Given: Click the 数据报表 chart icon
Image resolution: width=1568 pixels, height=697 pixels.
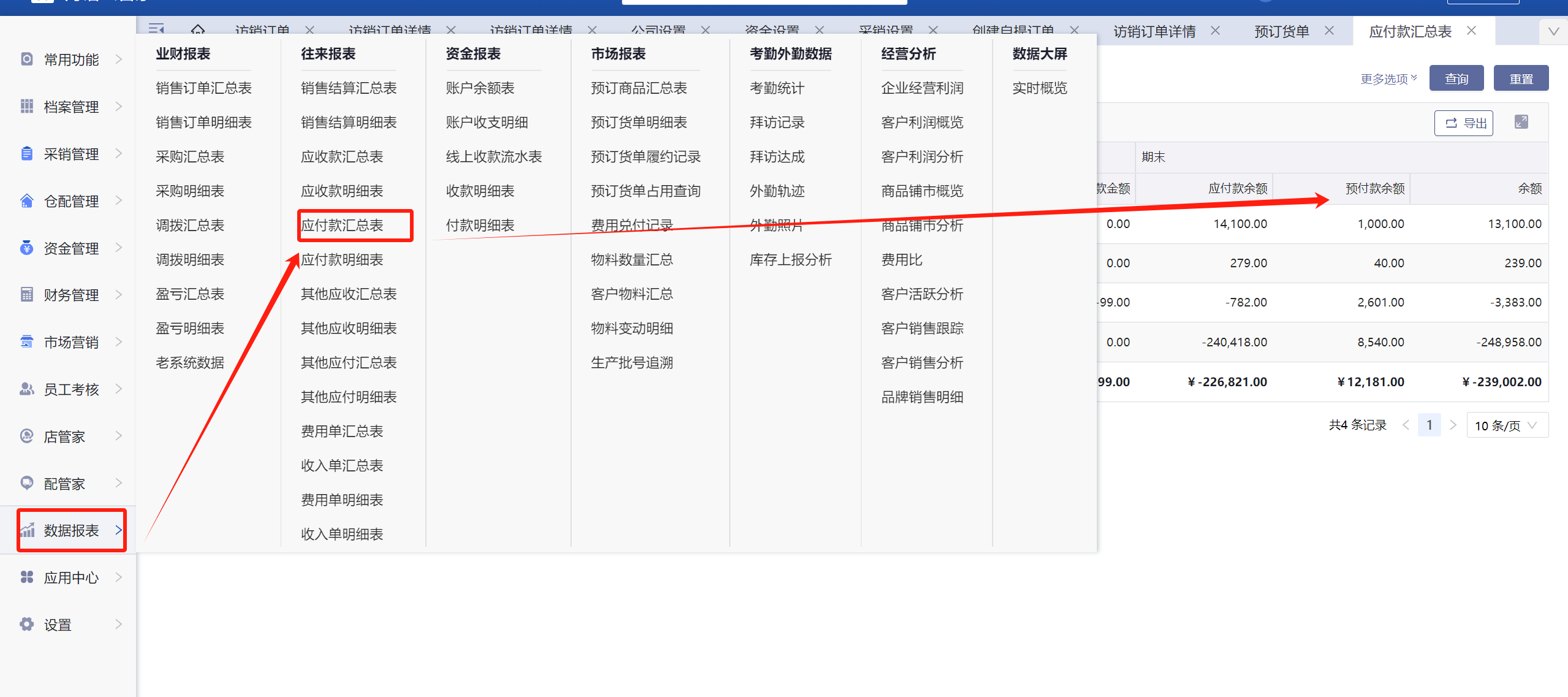Looking at the screenshot, I should (27, 530).
